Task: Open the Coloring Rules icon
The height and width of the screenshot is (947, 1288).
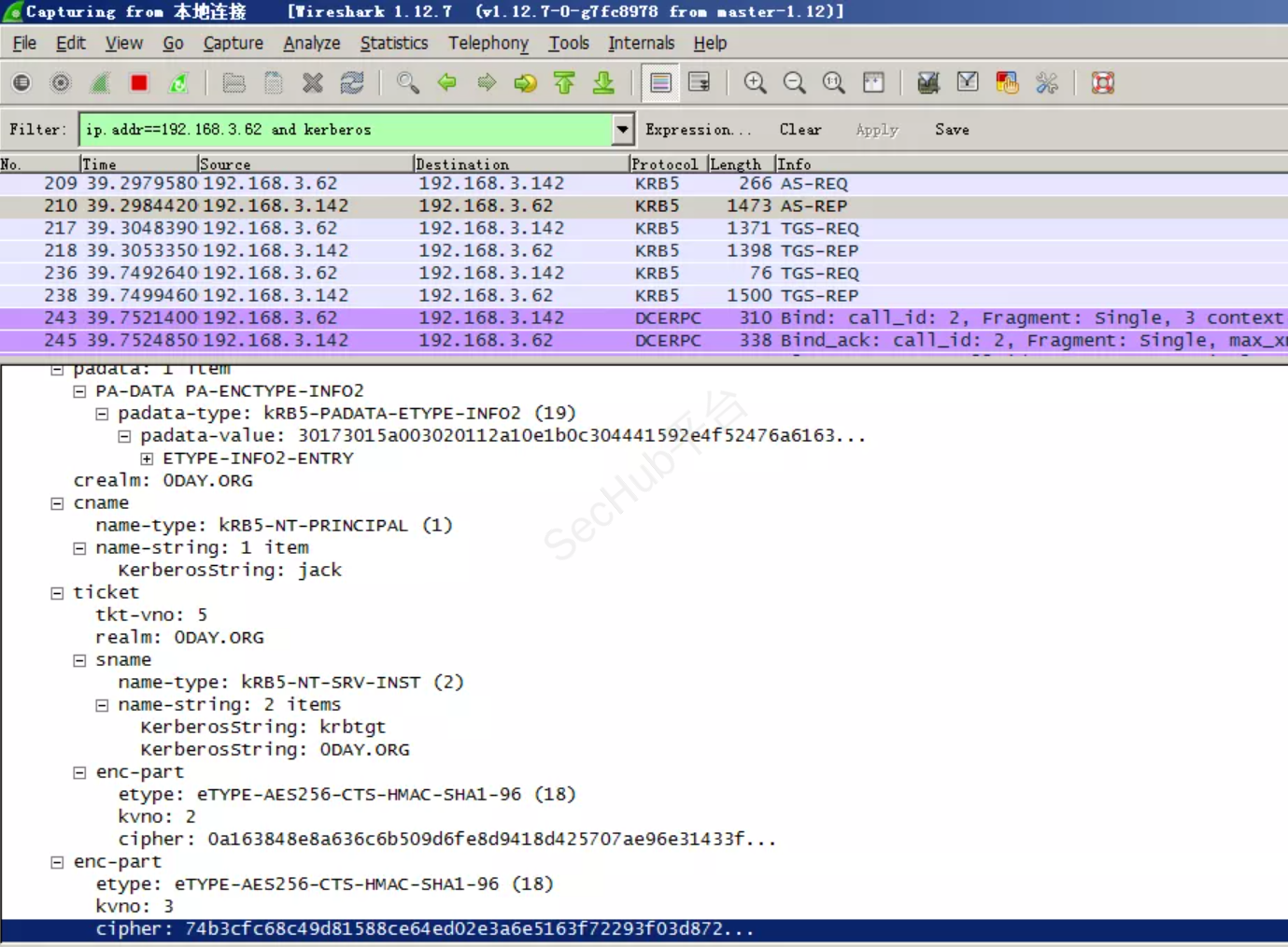Action: (x=1007, y=83)
